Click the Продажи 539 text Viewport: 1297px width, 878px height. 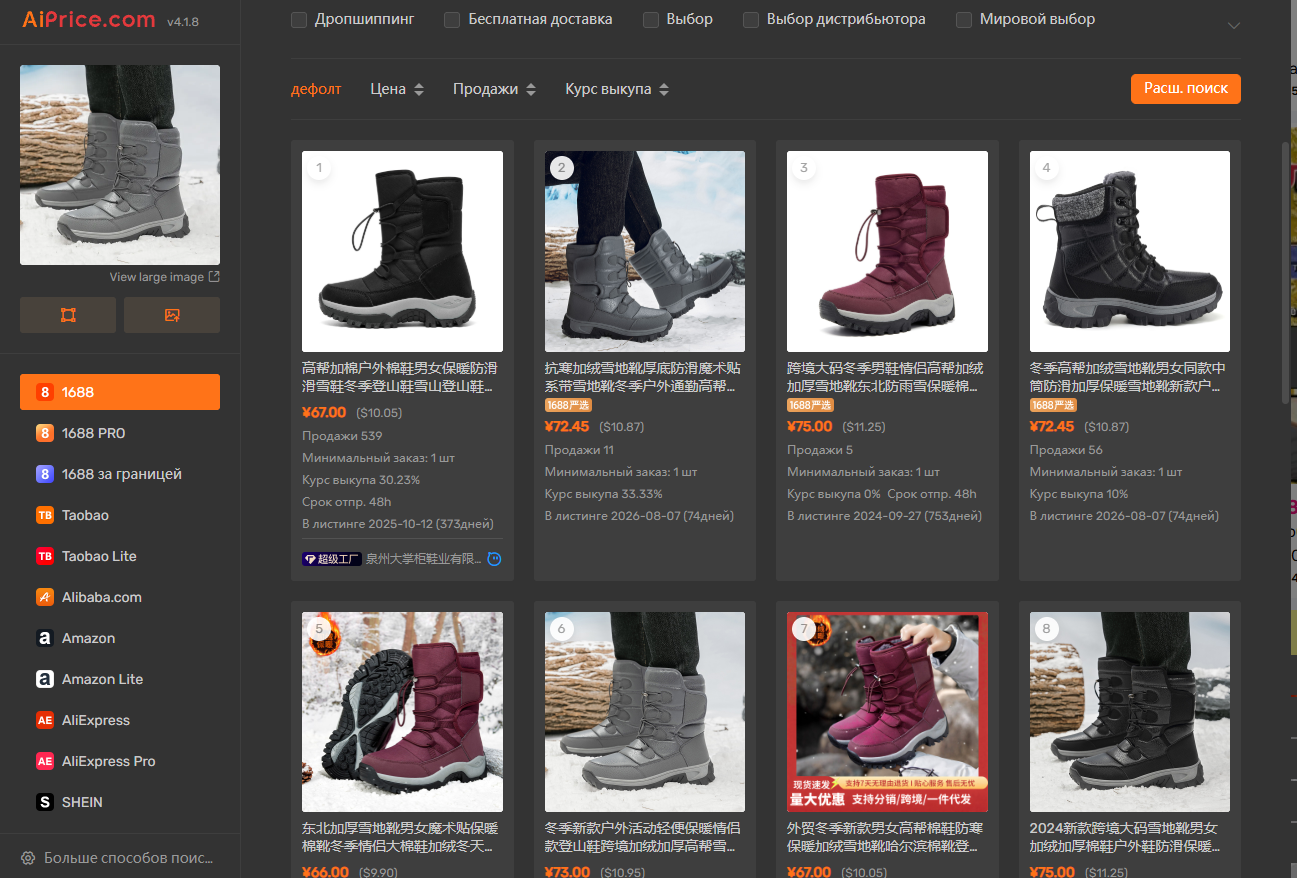(342, 436)
